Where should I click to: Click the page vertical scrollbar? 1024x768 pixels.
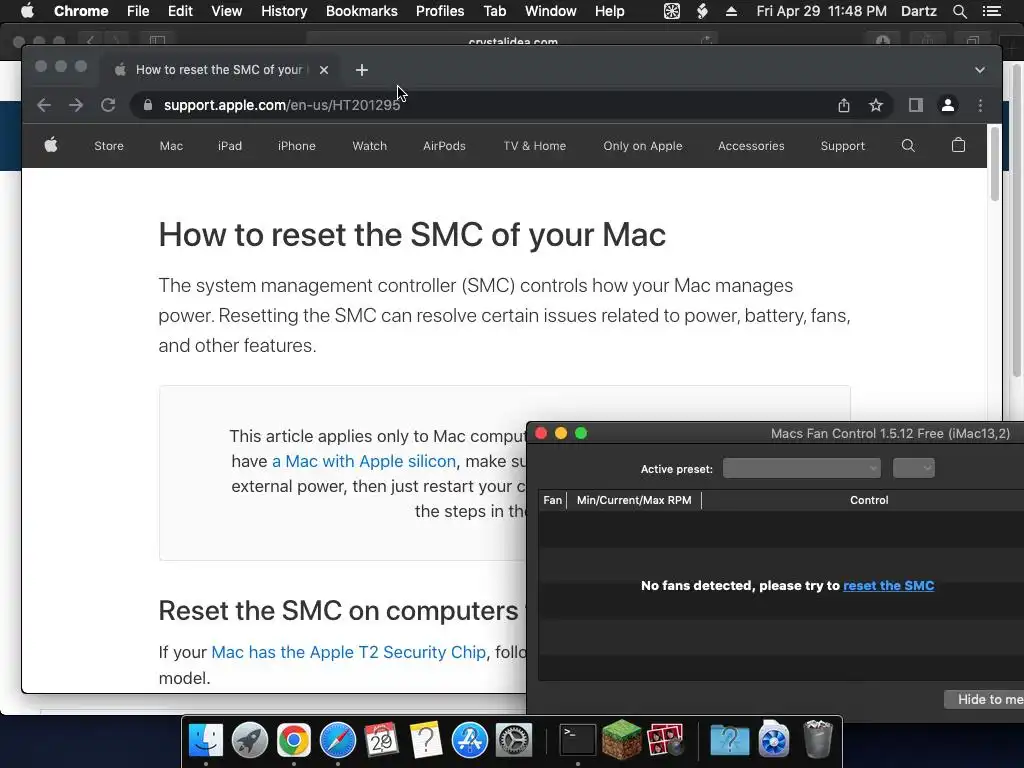point(995,163)
